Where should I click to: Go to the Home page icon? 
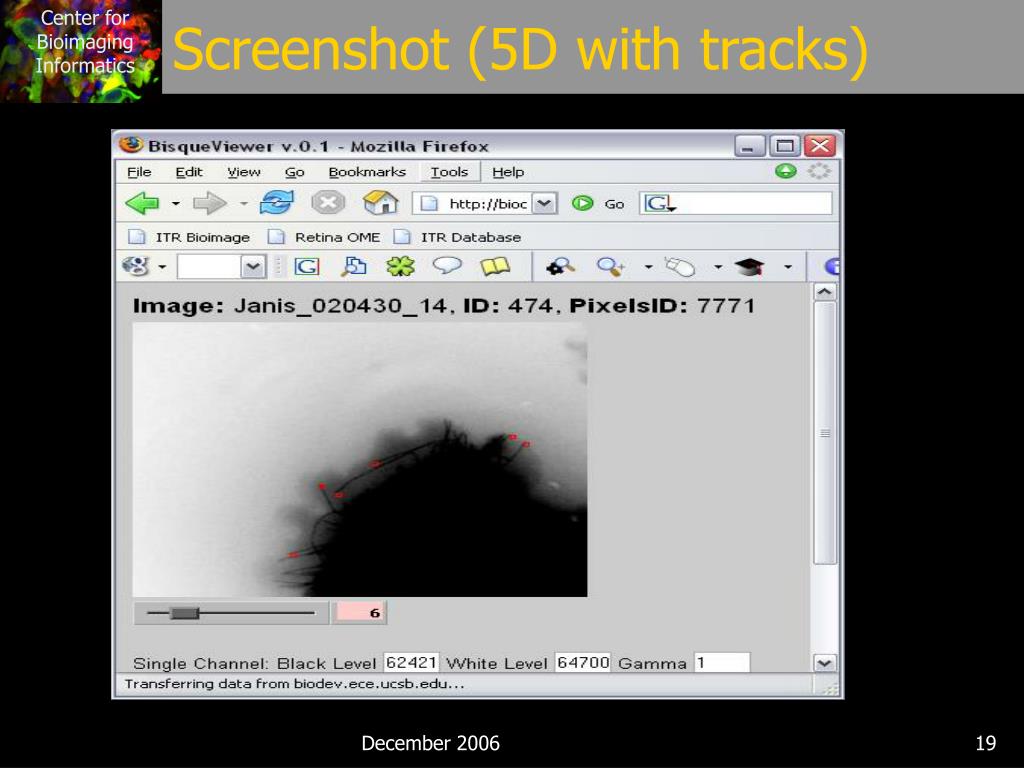point(381,202)
